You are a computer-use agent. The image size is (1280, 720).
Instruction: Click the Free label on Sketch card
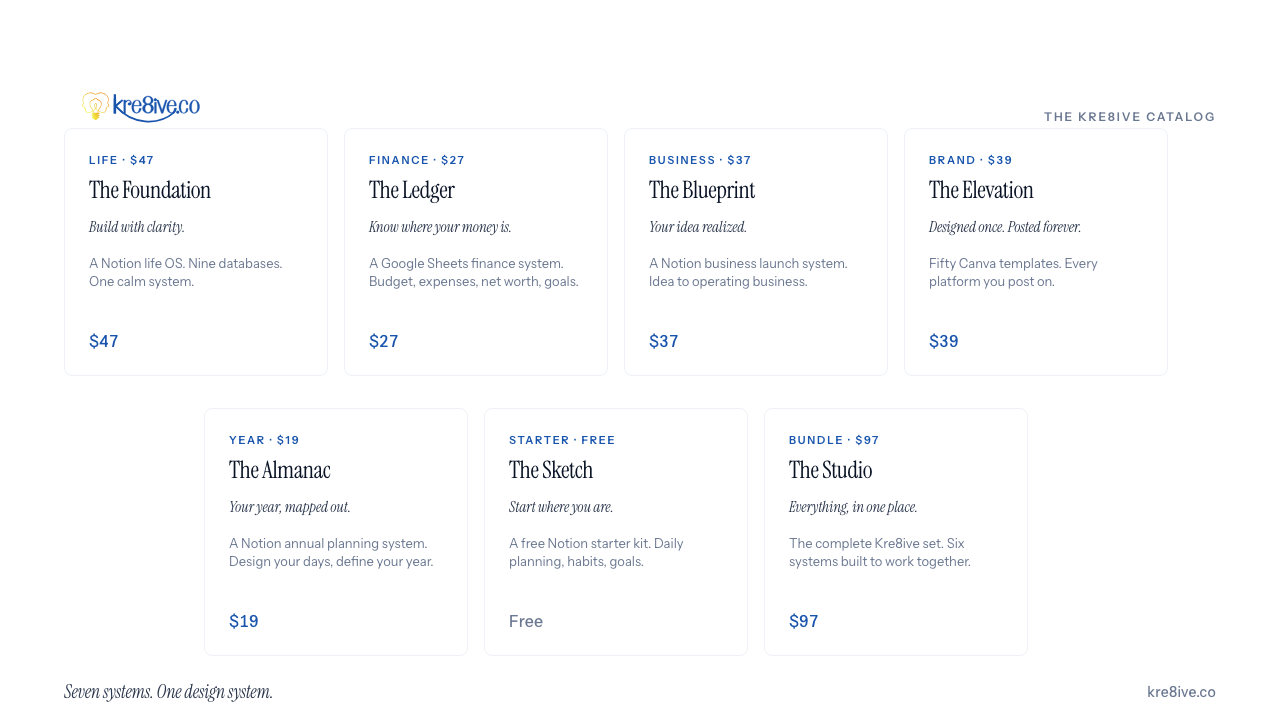pos(526,621)
